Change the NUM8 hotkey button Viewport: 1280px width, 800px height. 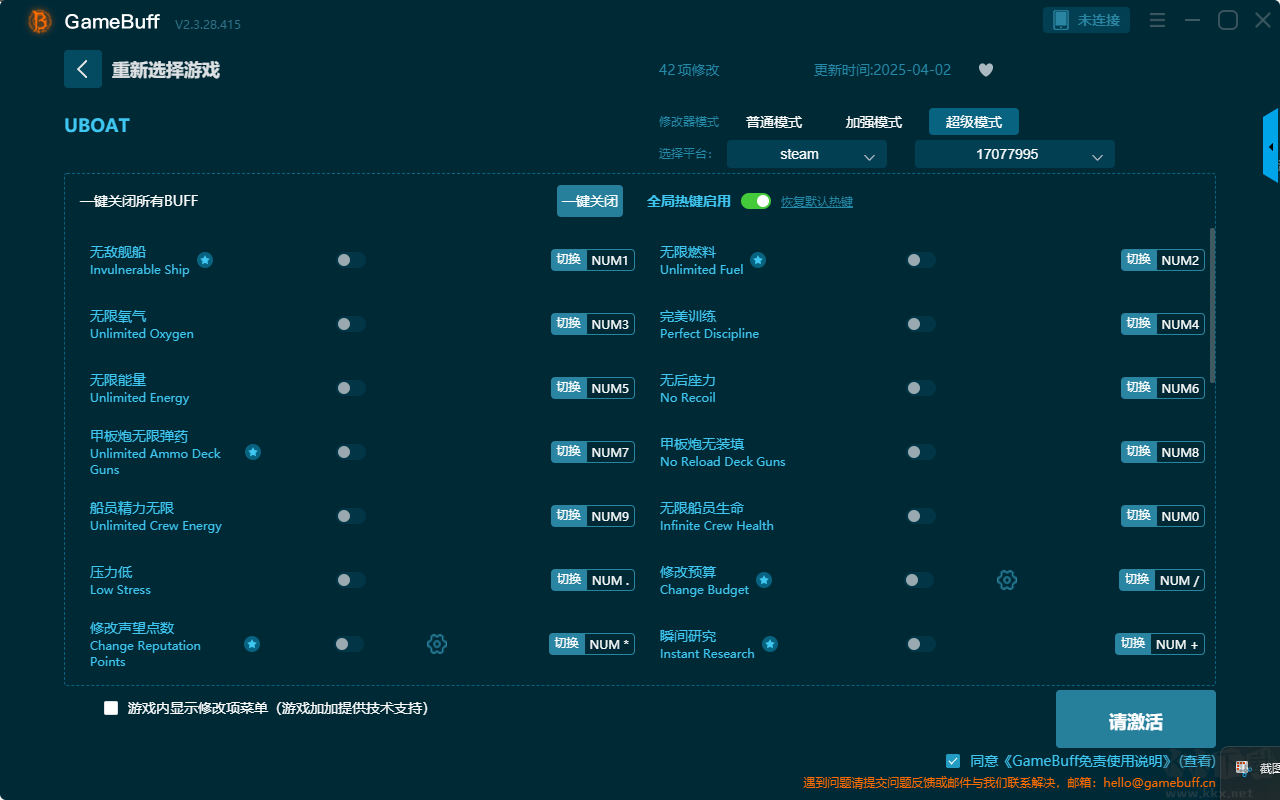(1163, 452)
